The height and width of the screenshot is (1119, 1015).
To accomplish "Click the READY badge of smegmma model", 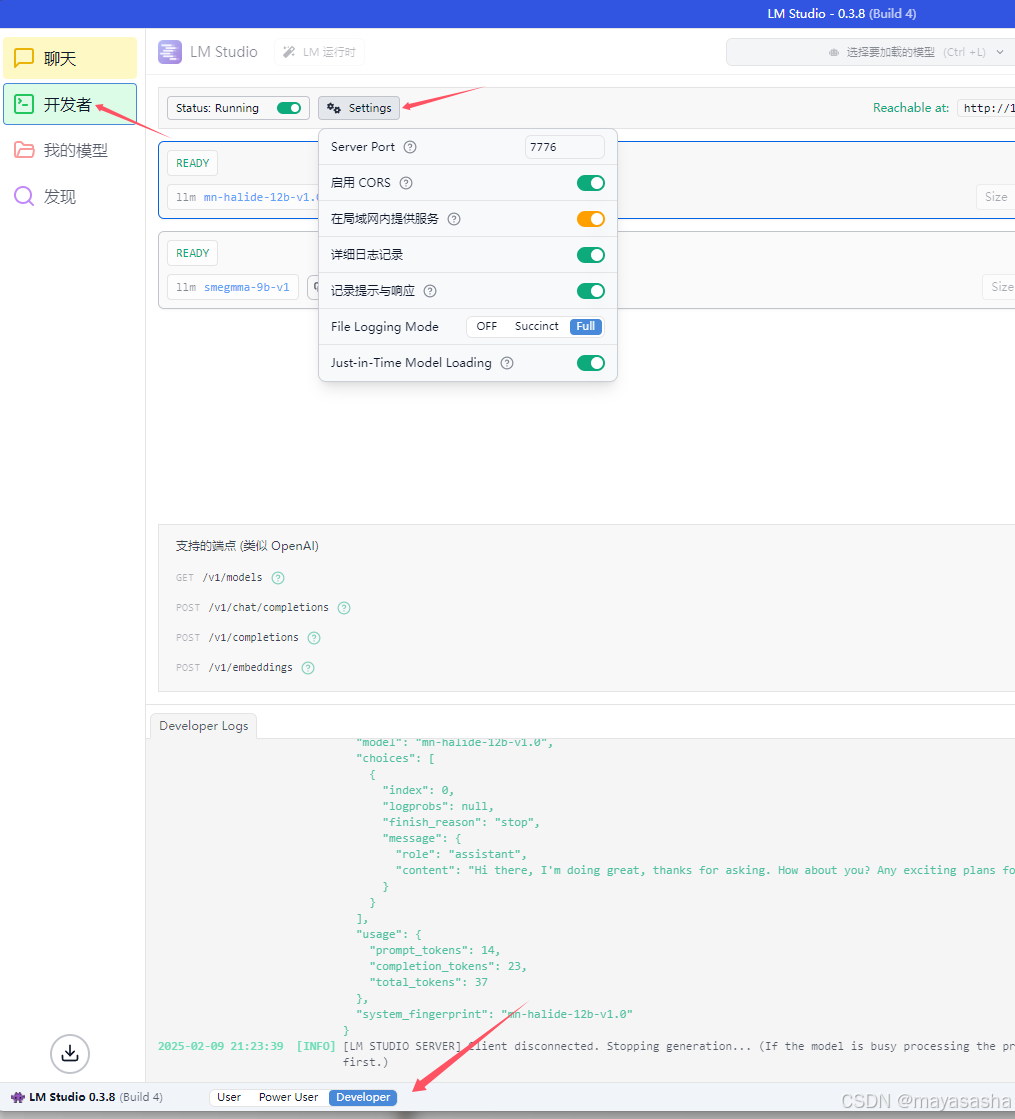I will tap(193, 253).
